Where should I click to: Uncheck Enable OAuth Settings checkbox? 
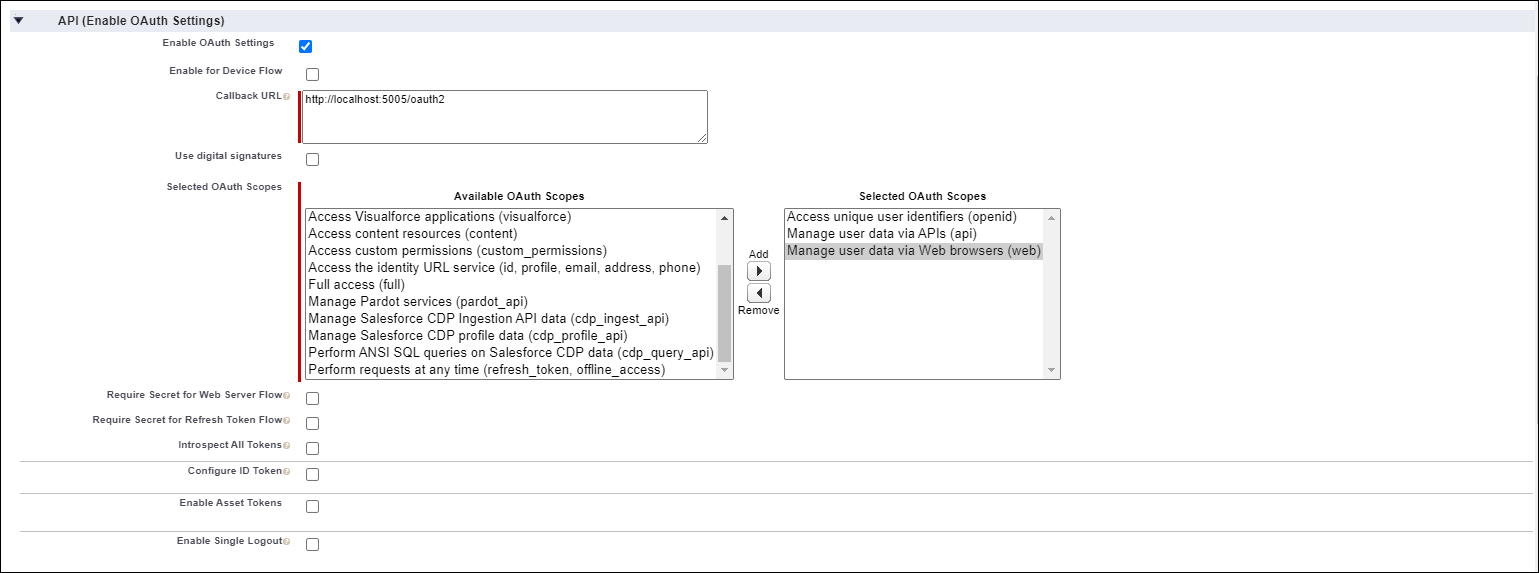(x=306, y=46)
